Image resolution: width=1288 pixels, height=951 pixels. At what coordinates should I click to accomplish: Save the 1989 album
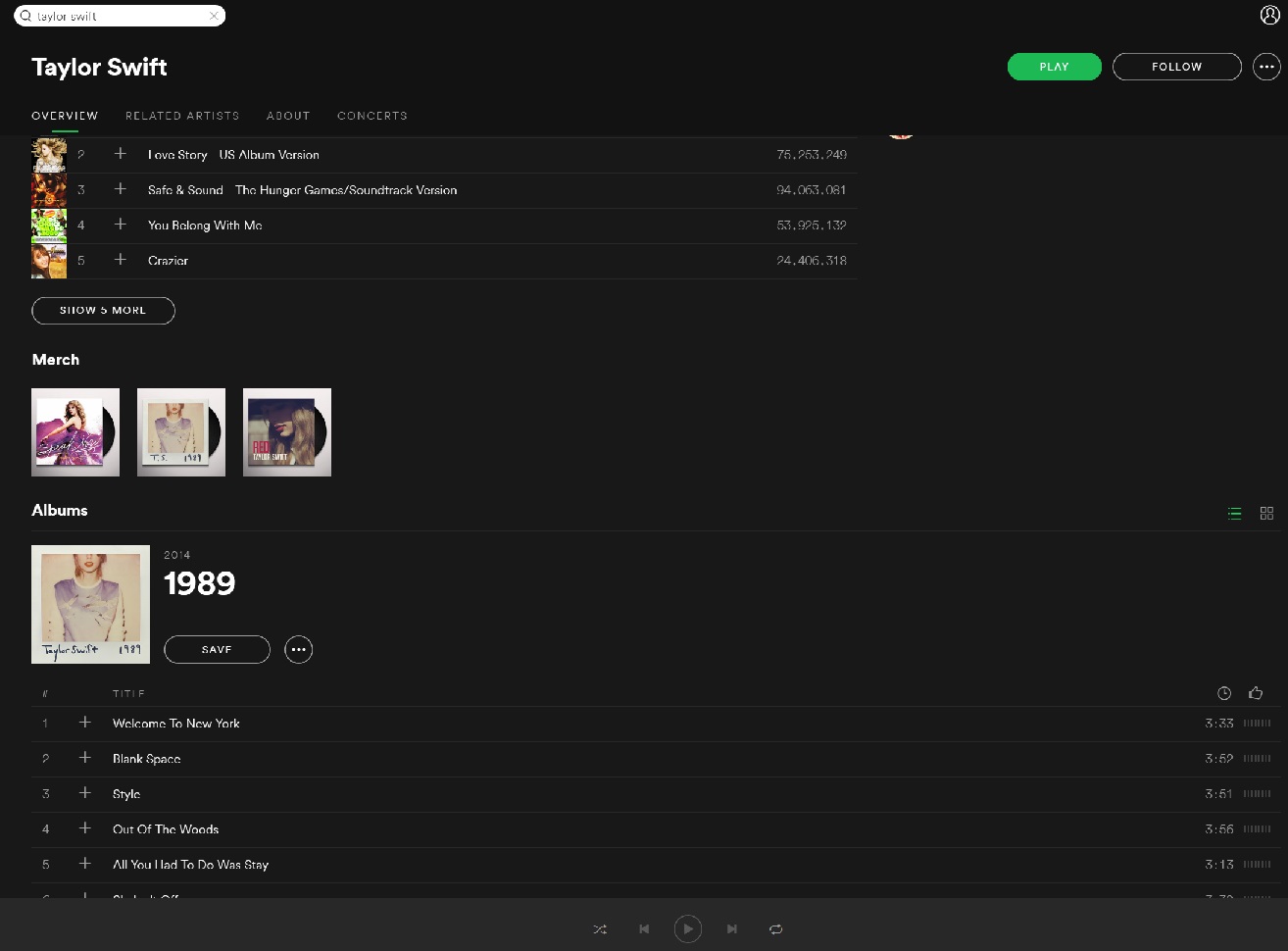click(x=217, y=649)
